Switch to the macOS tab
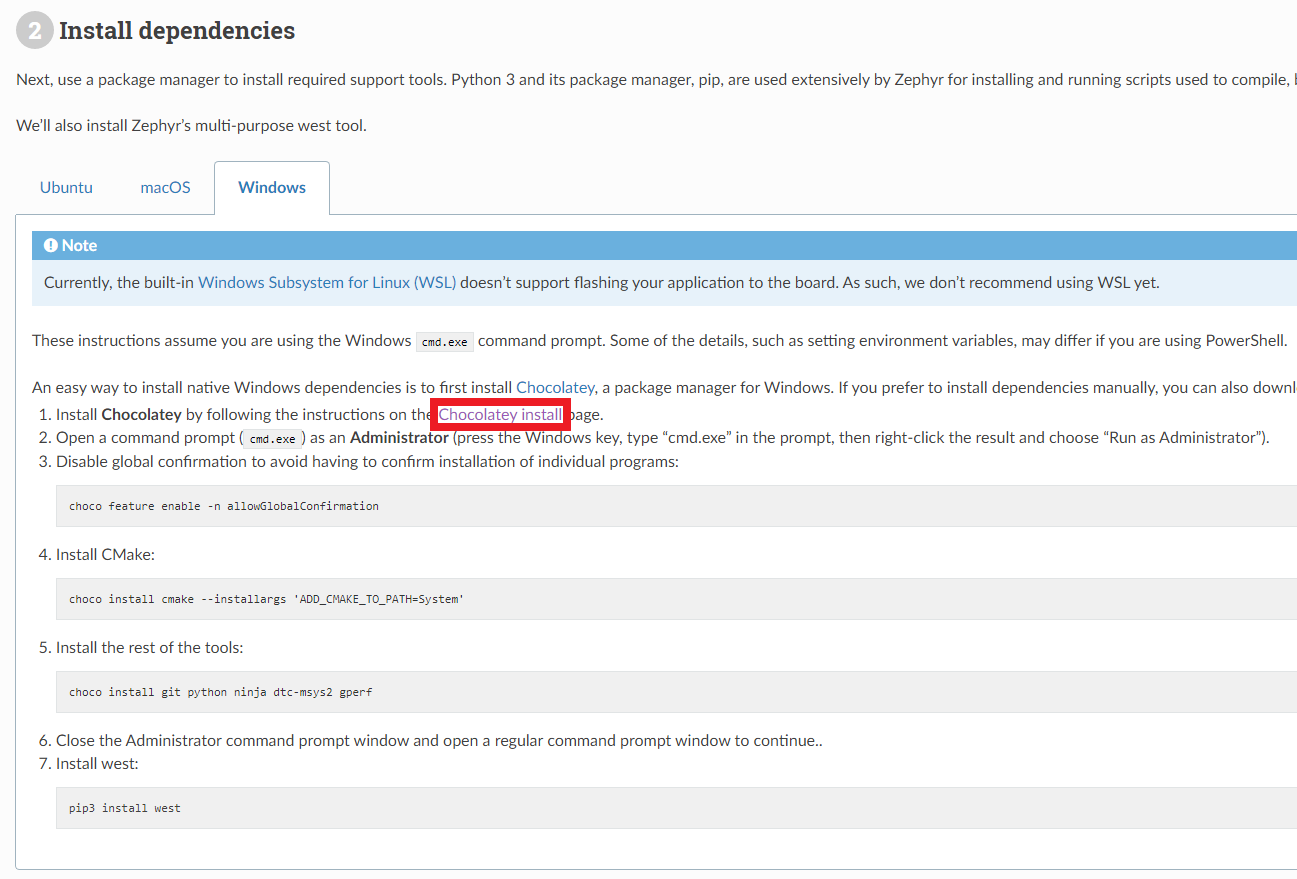Image resolution: width=1297 pixels, height=879 pixels. [x=165, y=187]
